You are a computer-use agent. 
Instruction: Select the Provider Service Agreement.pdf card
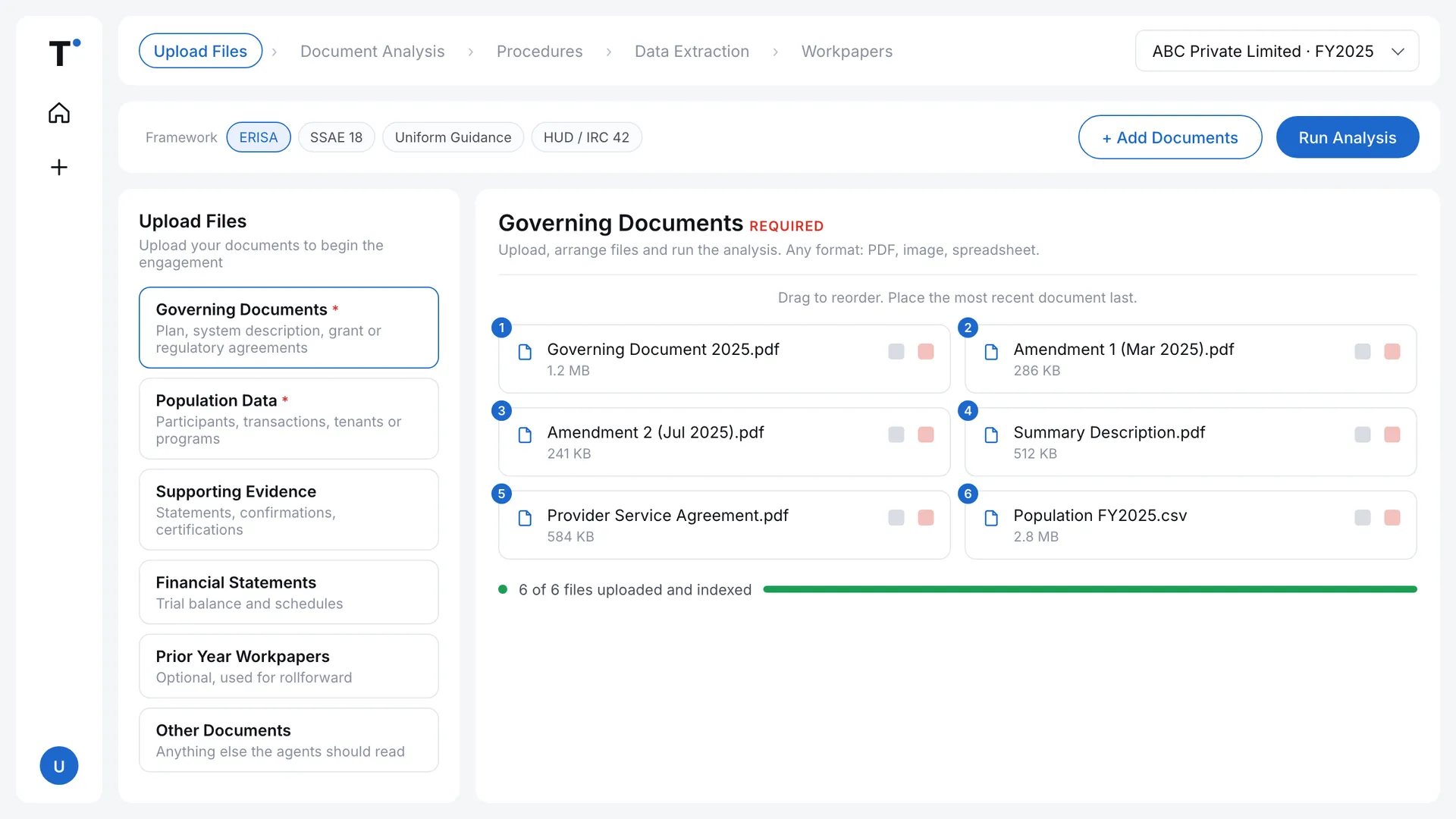(724, 525)
